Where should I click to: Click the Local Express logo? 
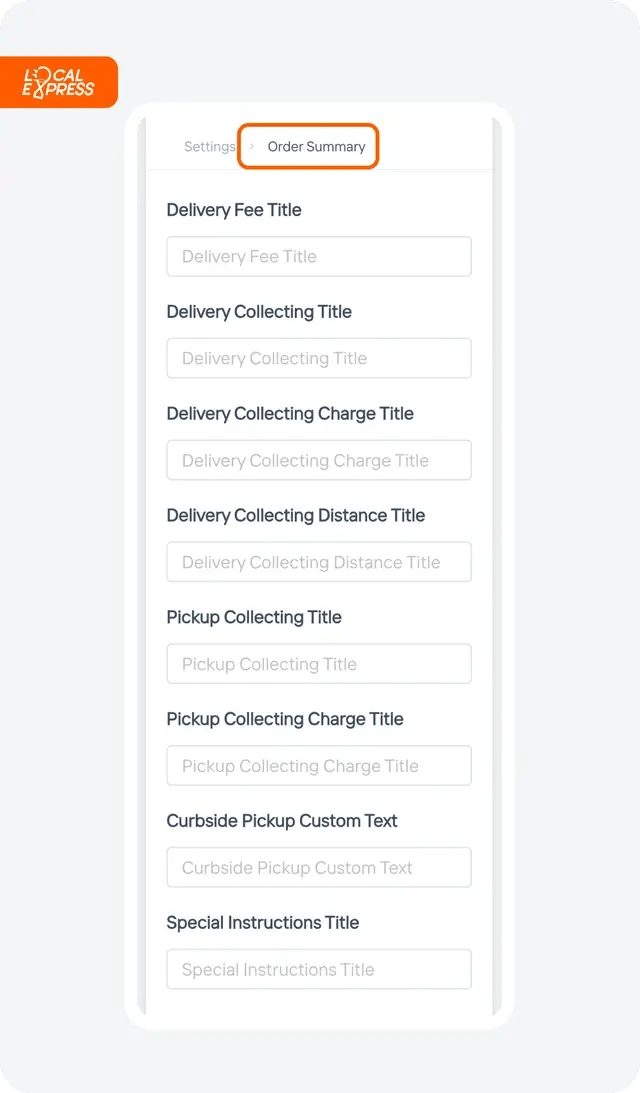click(59, 82)
